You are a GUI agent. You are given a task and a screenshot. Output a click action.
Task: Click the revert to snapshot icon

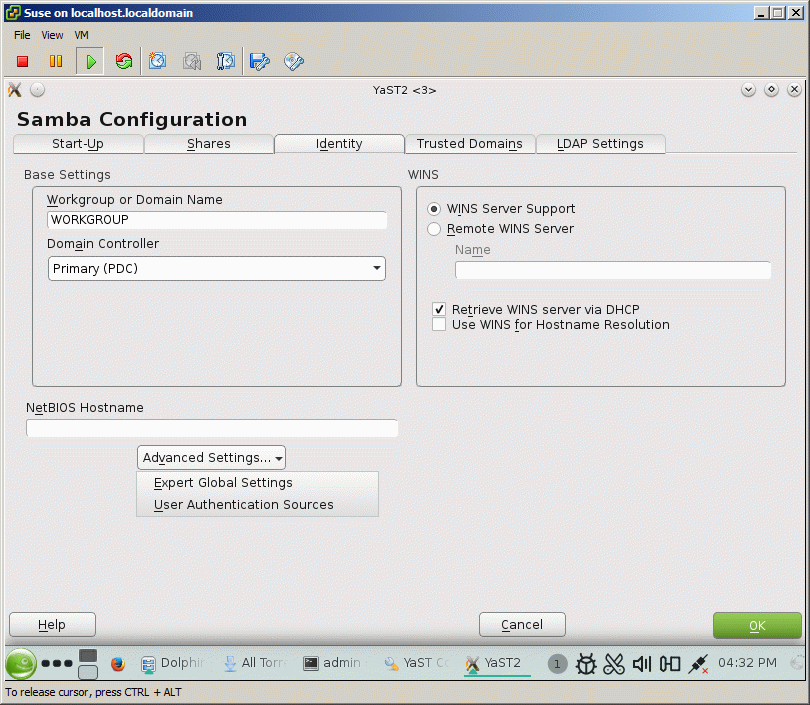click(192, 61)
